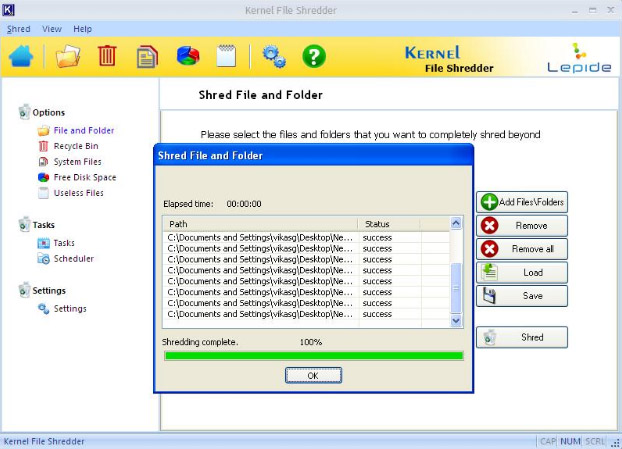The width and height of the screenshot is (622, 449).
Task: Click the NUM indicator in status bar
Action: [x=570, y=441]
